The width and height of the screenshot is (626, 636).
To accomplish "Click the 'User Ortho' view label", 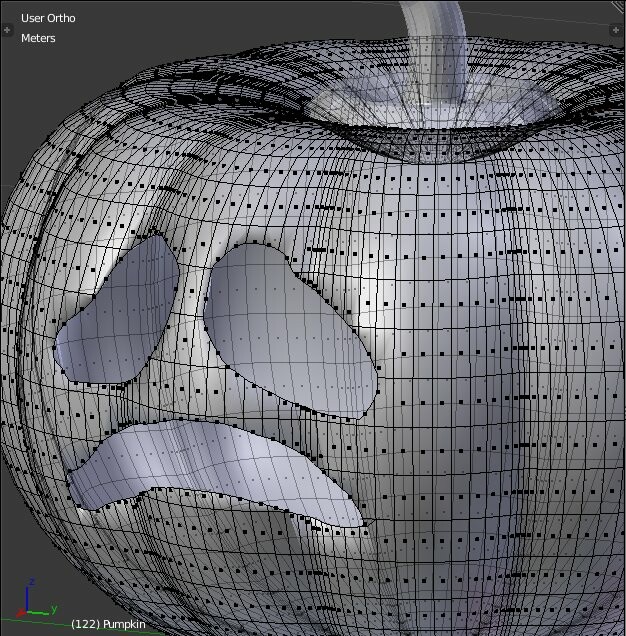I will click(x=48, y=18).
